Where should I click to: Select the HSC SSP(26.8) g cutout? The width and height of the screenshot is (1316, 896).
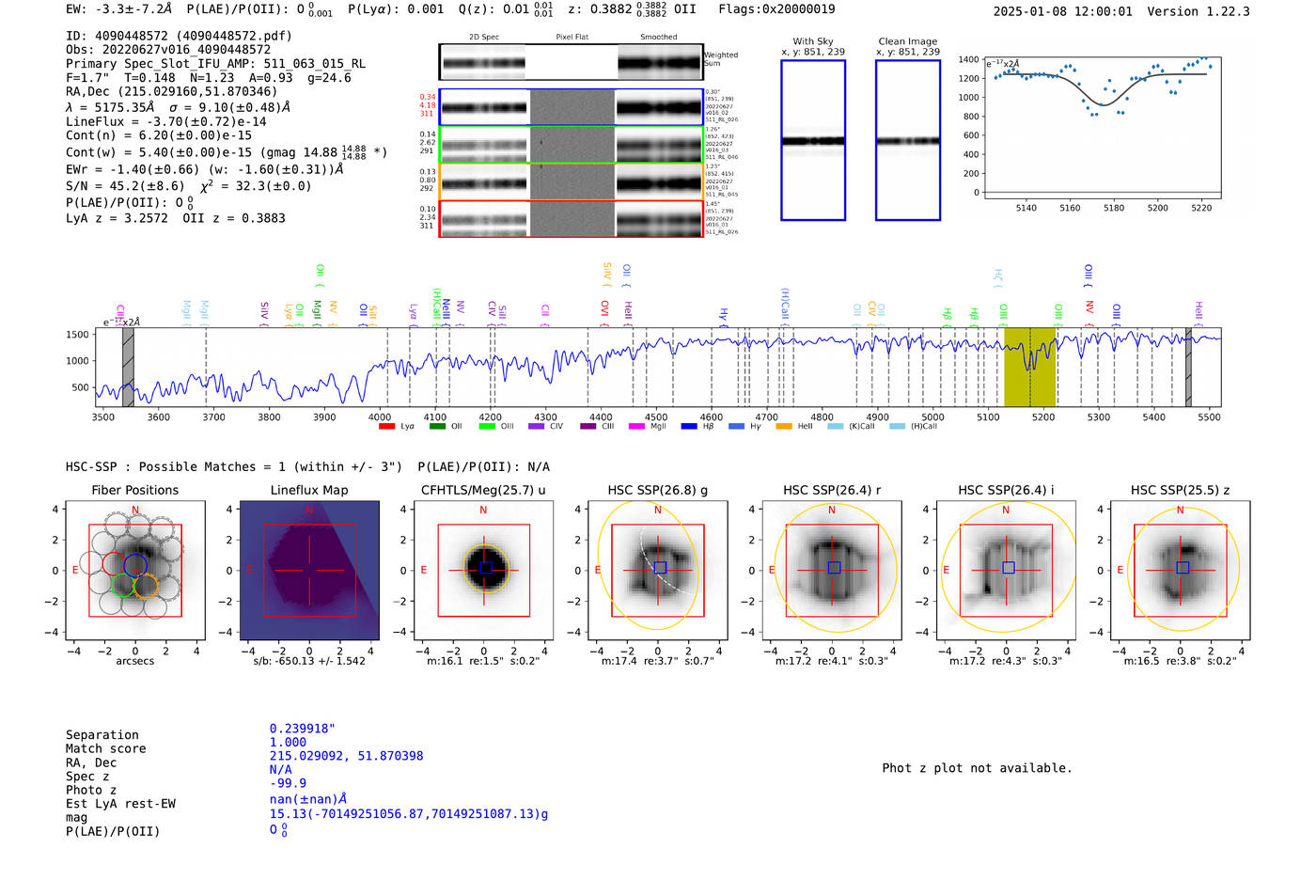[658, 571]
